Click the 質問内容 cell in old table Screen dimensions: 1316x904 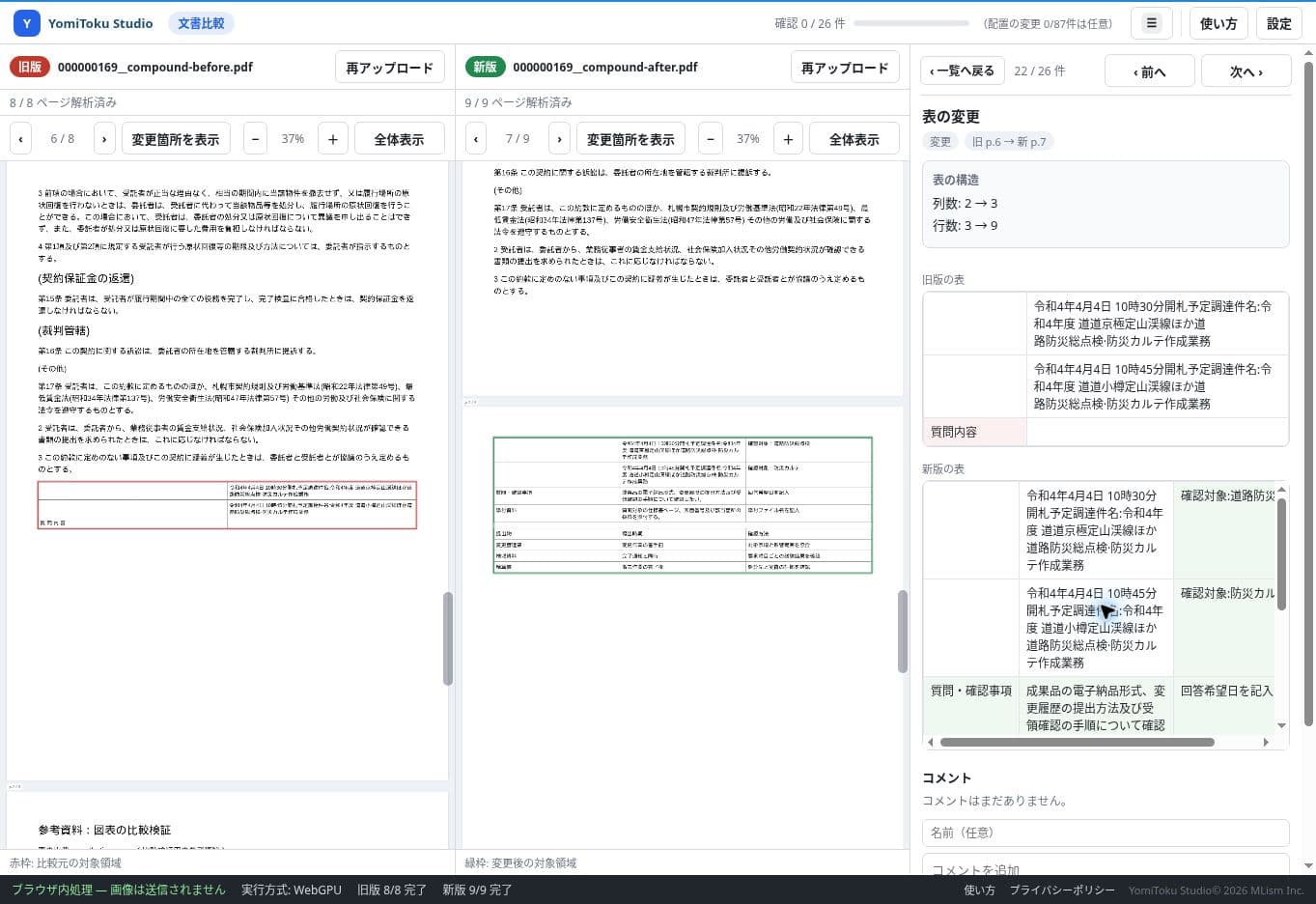tap(974, 432)
